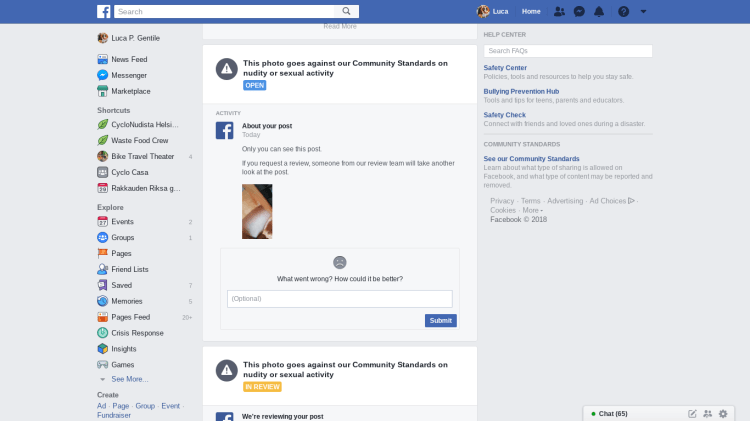Open the friend requests icon

[559, 11]
